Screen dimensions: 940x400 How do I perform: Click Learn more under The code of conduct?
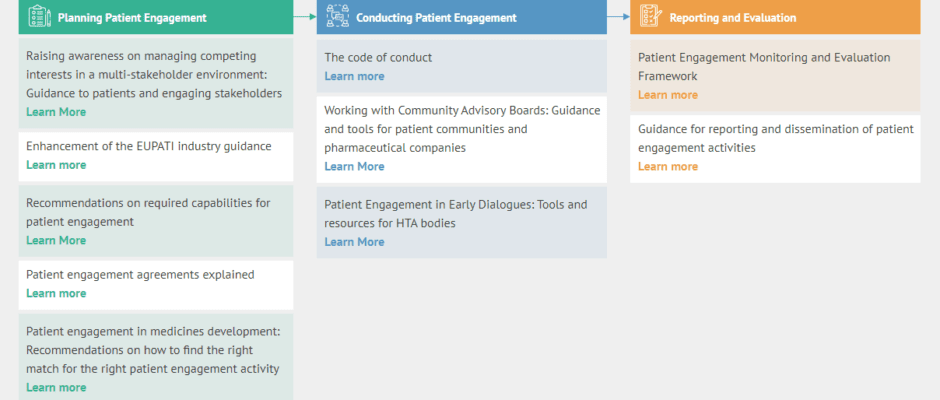pos(354,76)
